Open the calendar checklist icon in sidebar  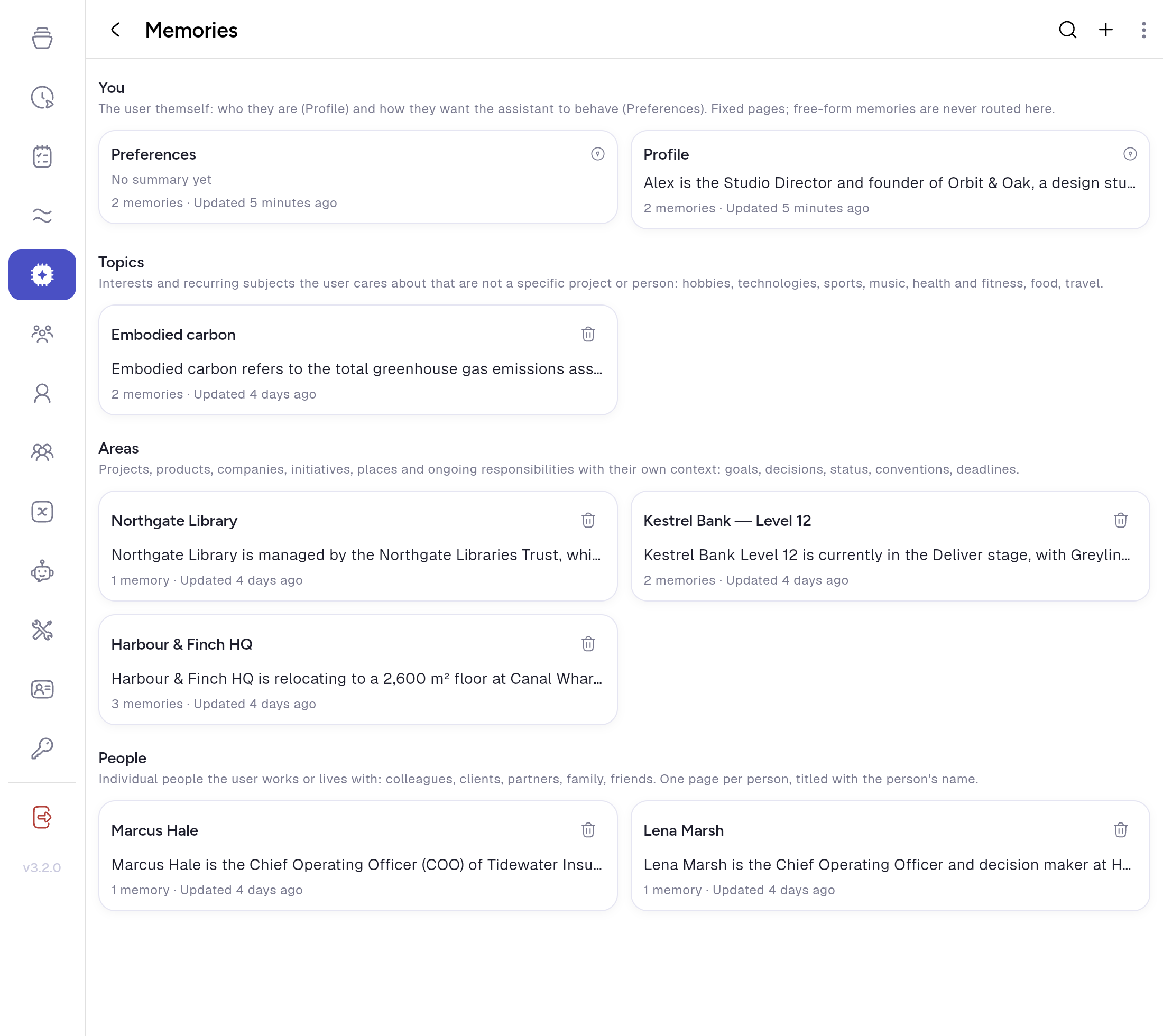(42, 156)
